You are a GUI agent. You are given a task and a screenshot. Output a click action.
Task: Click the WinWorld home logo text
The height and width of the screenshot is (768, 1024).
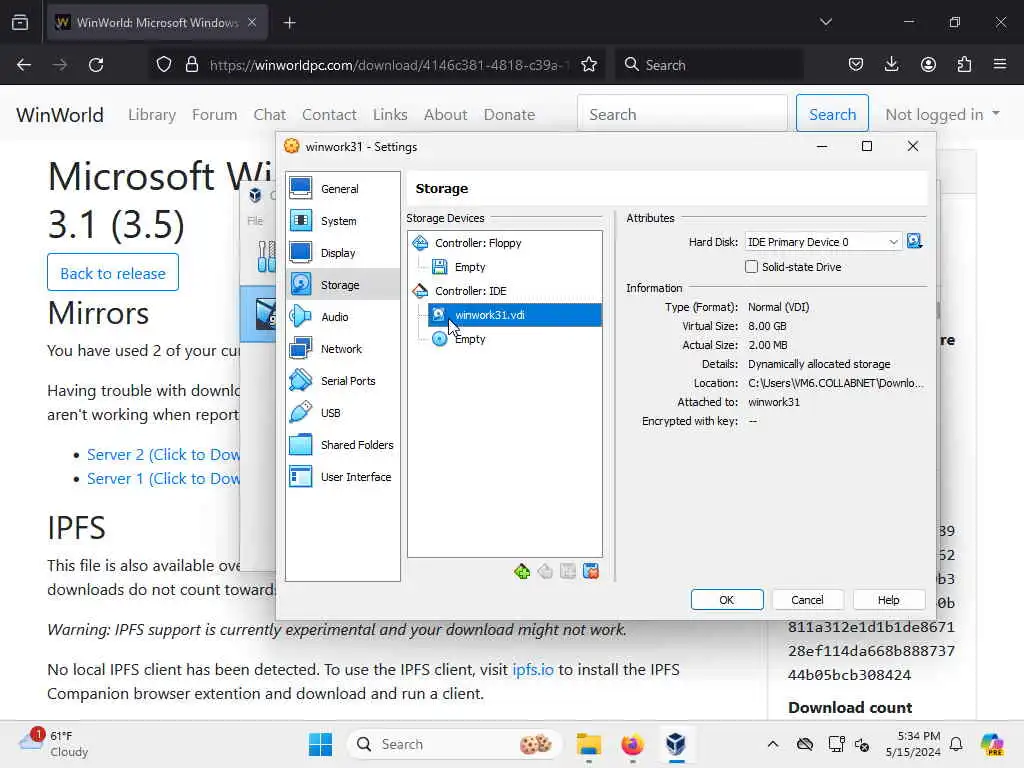59,114
